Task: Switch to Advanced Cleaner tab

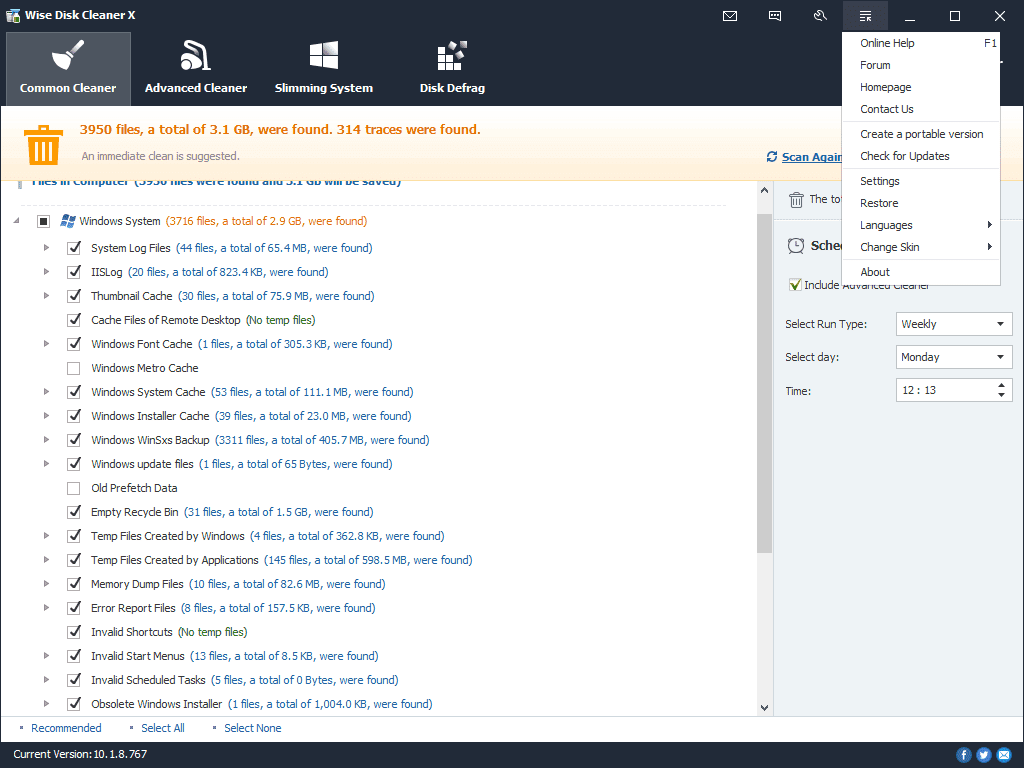Action: point(196,69)
